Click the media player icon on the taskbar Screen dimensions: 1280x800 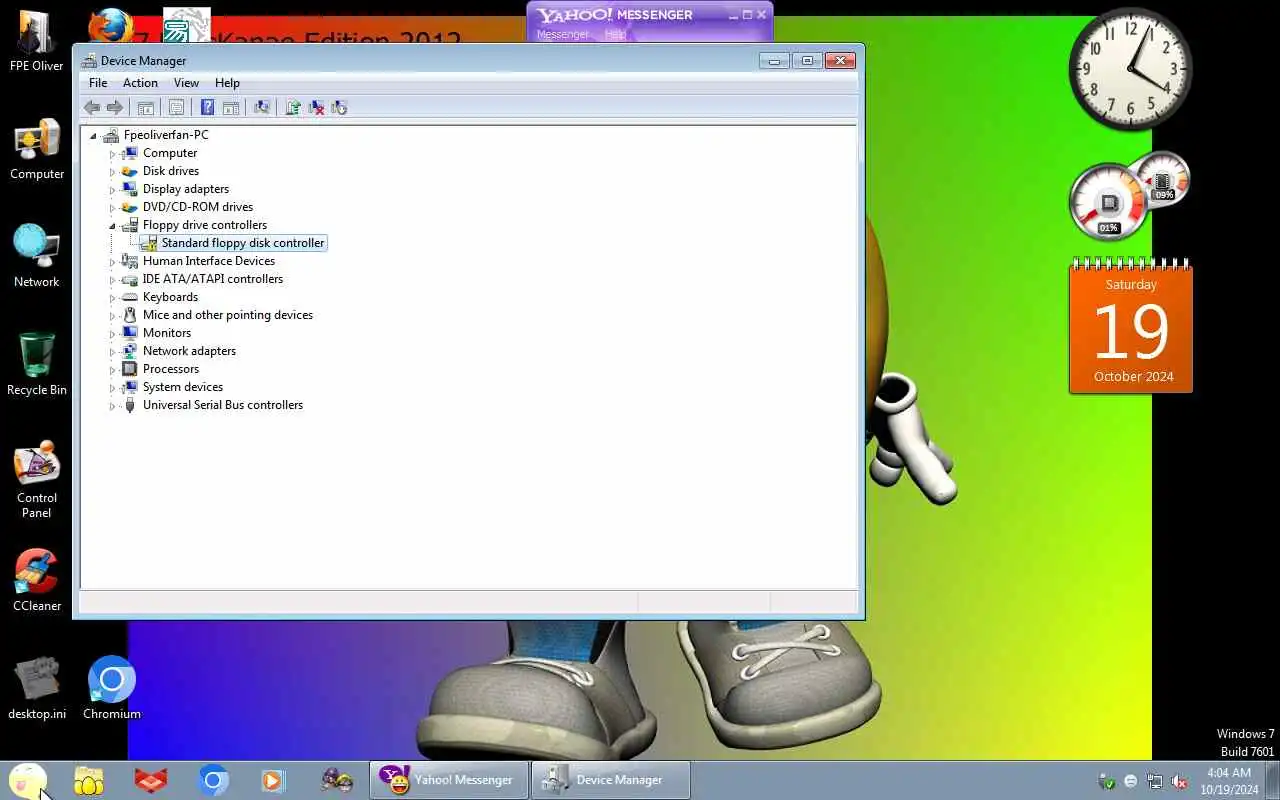pyautogui.click(x=272, y=780)
